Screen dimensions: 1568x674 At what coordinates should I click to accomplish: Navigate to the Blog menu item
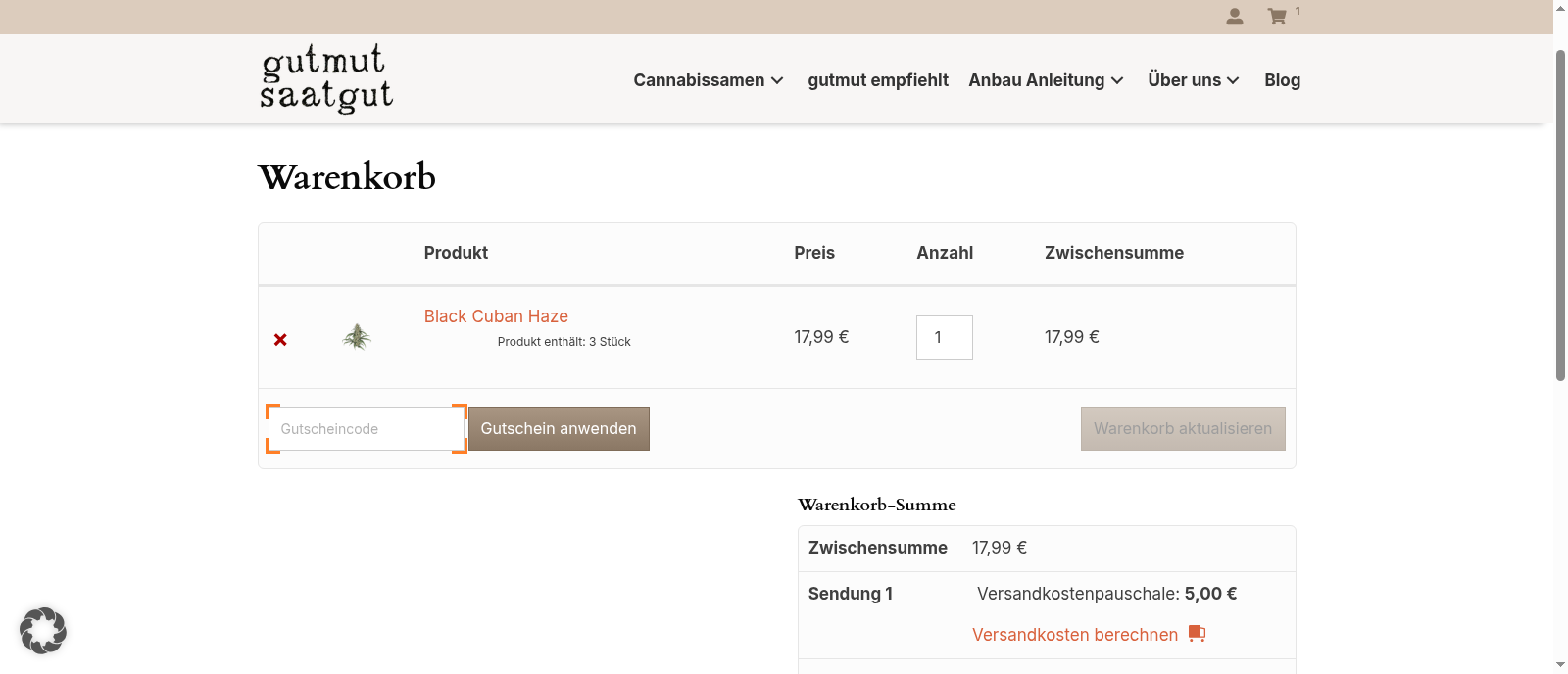pos(1282,80)
